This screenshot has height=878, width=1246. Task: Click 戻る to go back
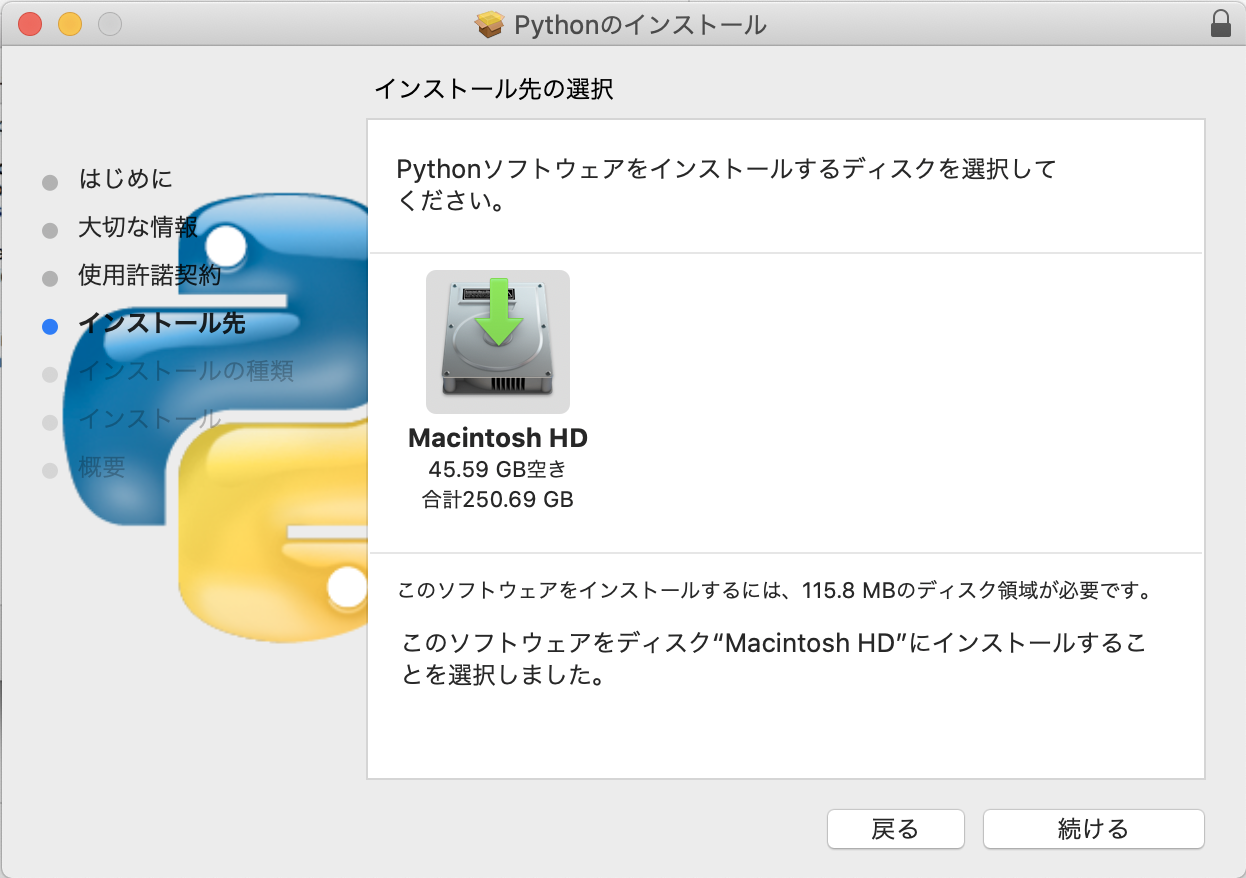895,829
